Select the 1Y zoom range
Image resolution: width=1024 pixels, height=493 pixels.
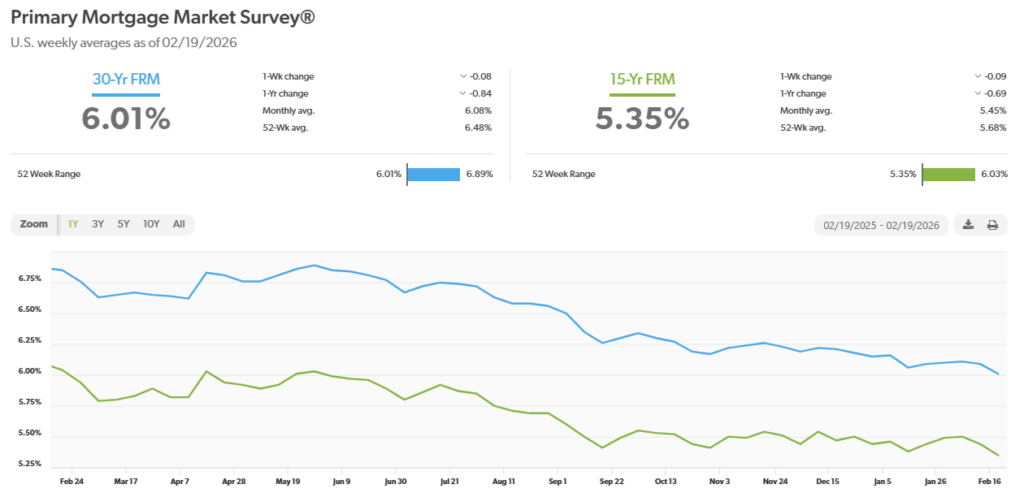click(74, 224)
